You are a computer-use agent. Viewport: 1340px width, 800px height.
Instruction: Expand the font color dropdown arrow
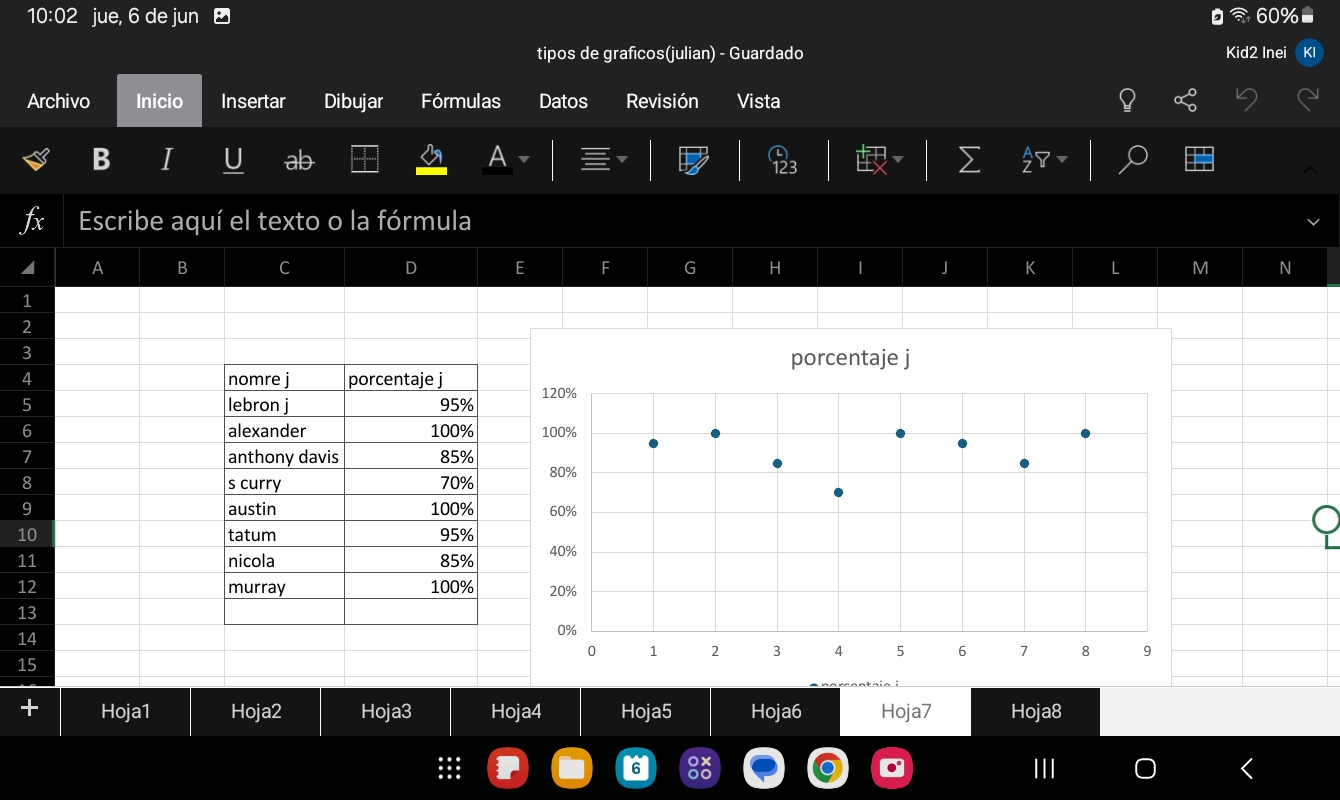pos(524,160)
